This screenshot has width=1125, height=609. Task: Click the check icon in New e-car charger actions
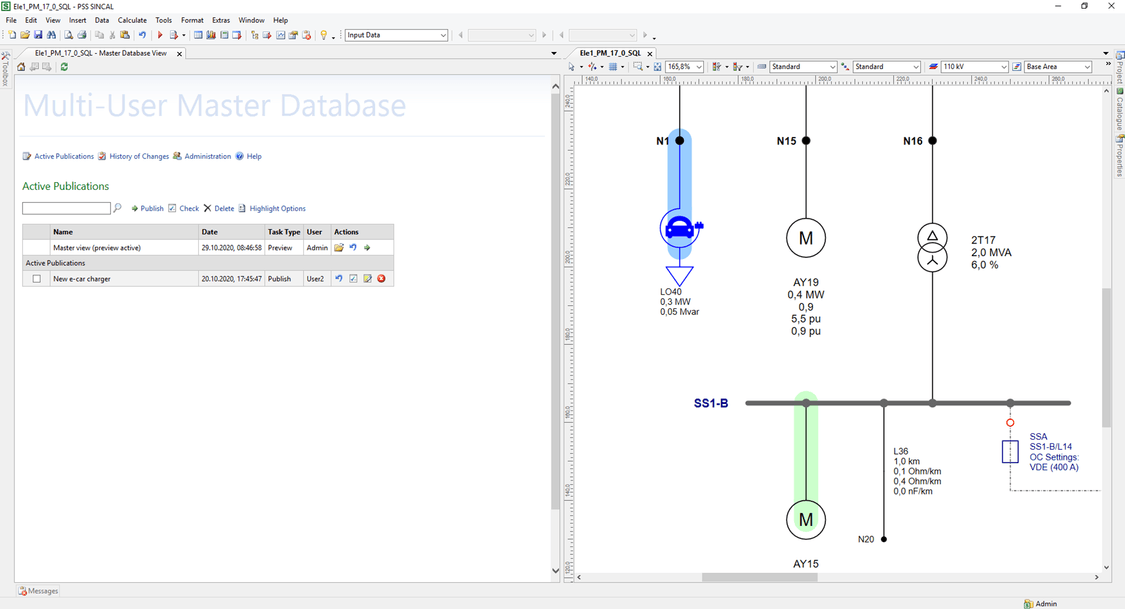(x=353, y=279)
